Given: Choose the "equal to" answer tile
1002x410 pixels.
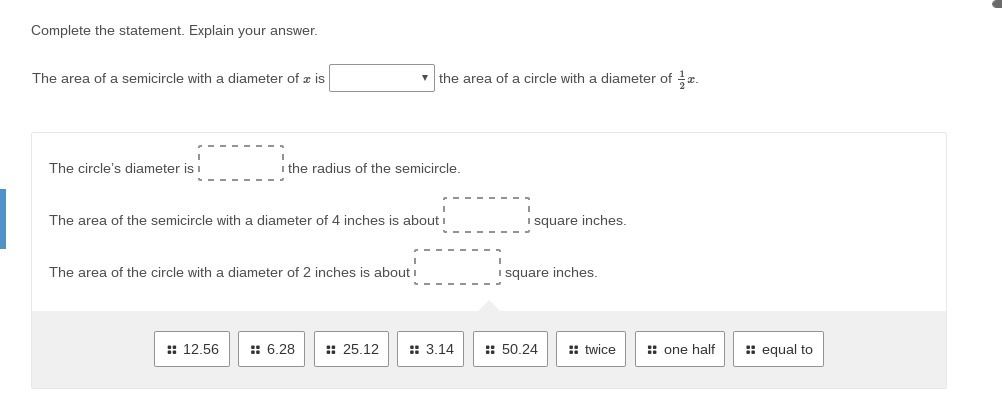Looking at the screenshot, I should 778,349.
